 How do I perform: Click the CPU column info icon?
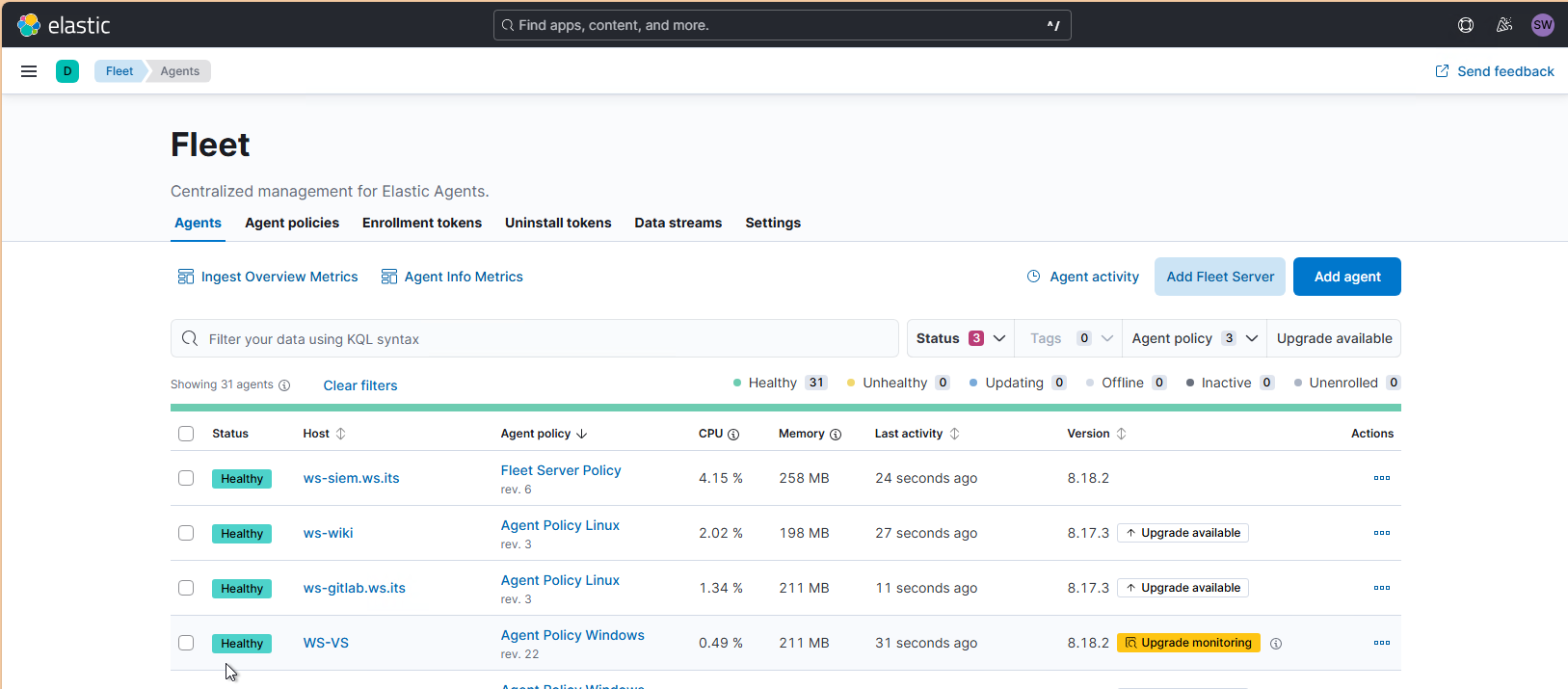coord(733,435)
